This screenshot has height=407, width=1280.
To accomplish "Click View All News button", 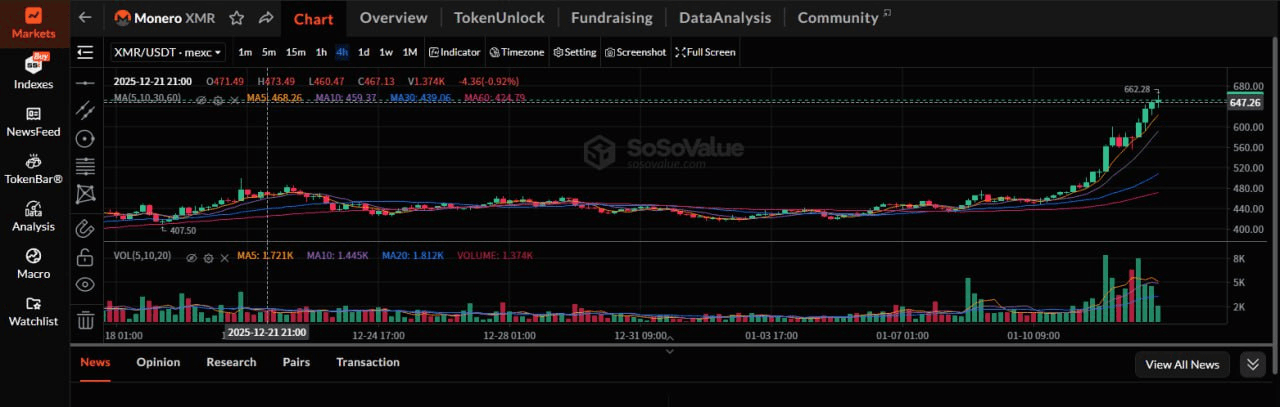I will tap(1182, 364).
